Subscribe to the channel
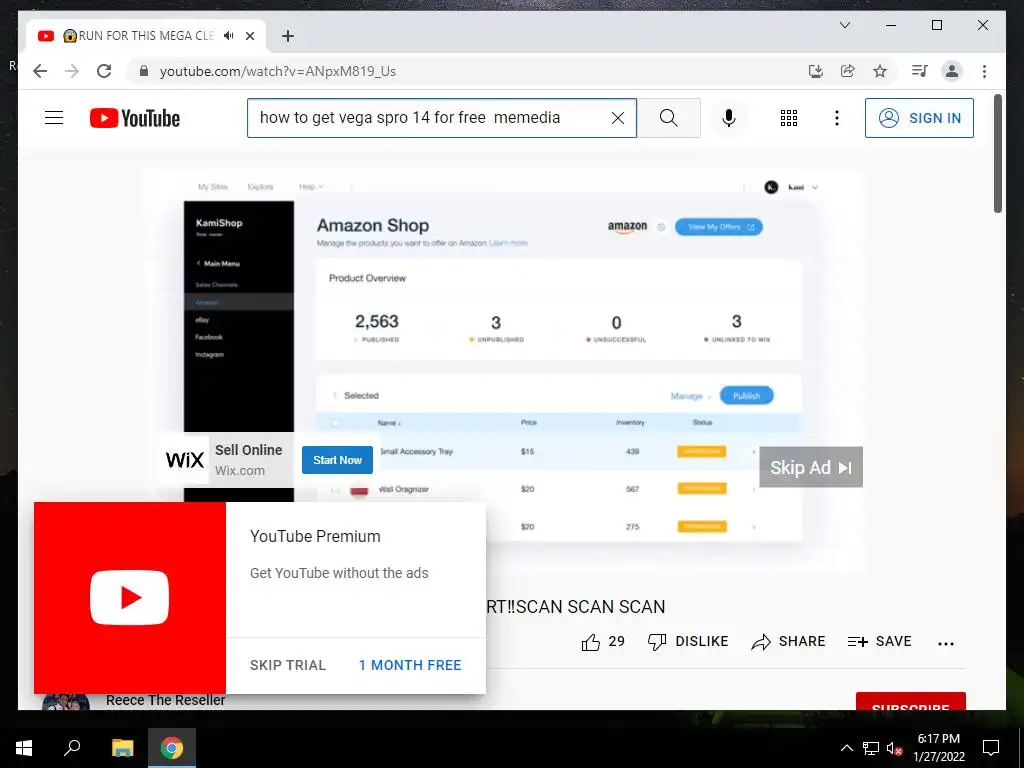The image size is (1024, 768). pos(910,701)
